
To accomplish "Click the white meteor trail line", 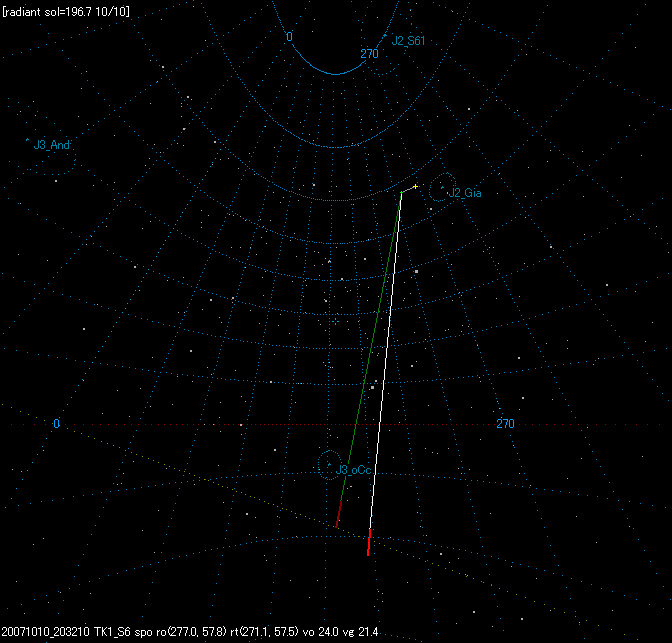I will point(385,361).
